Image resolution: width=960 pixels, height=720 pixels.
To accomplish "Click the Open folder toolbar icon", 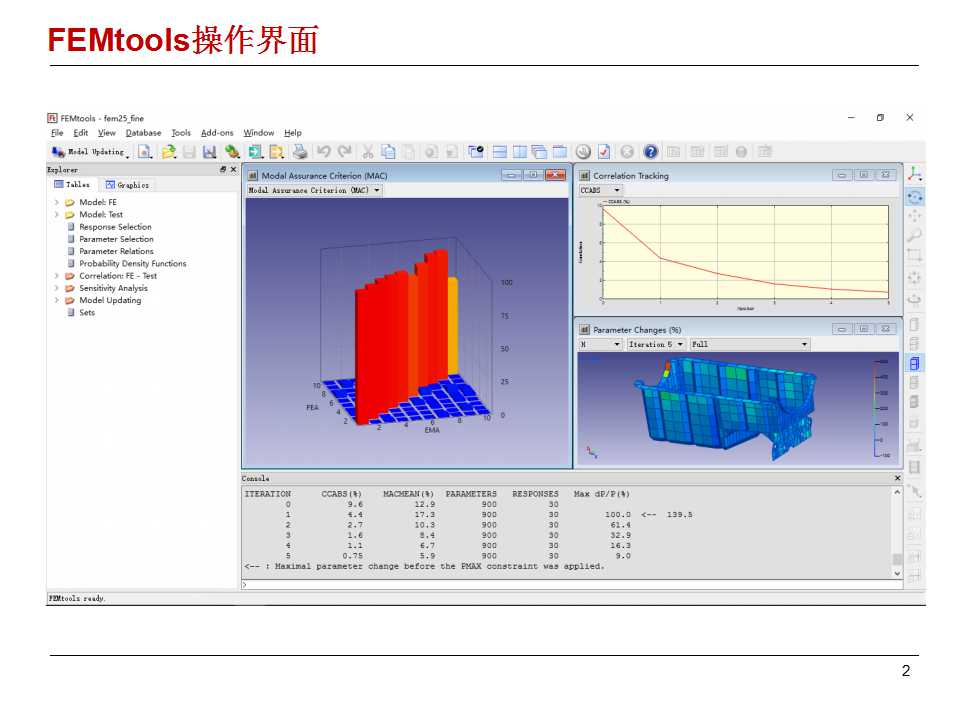I will pos(168,152).
